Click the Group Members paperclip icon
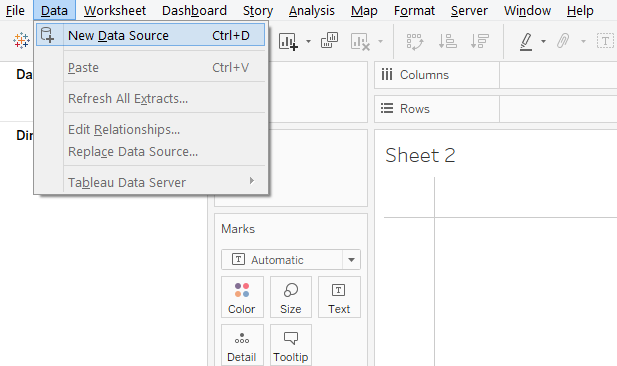Screen dimensions: 617x366 [x=563, y=41]
